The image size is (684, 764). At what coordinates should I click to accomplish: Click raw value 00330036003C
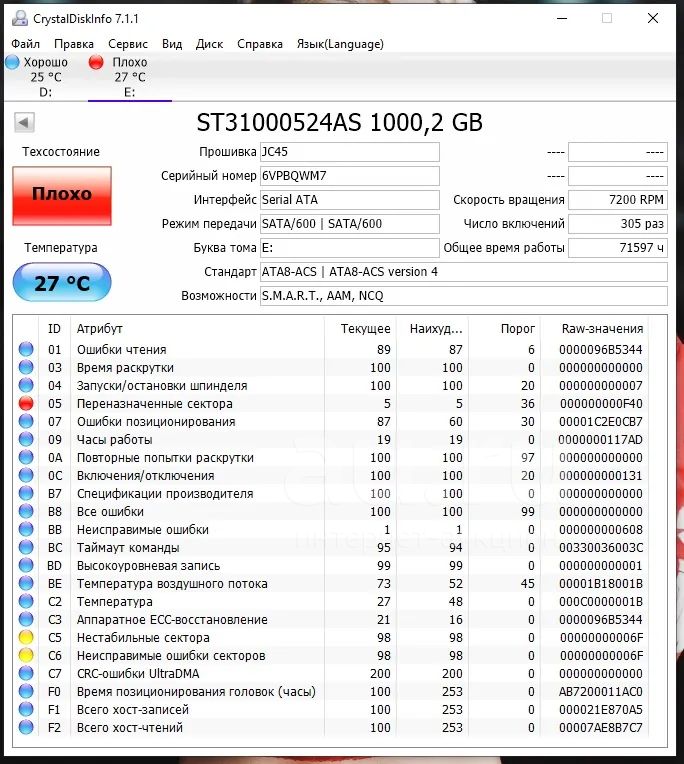coord(601,548)
